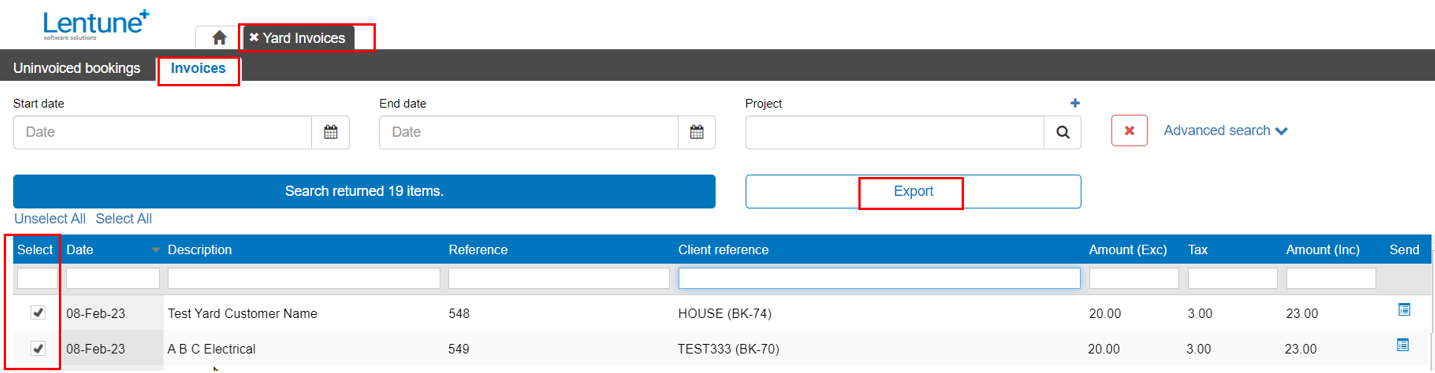
Task: Click TEST333 (BK-70) client reference
Action: [x=728, y=349]
